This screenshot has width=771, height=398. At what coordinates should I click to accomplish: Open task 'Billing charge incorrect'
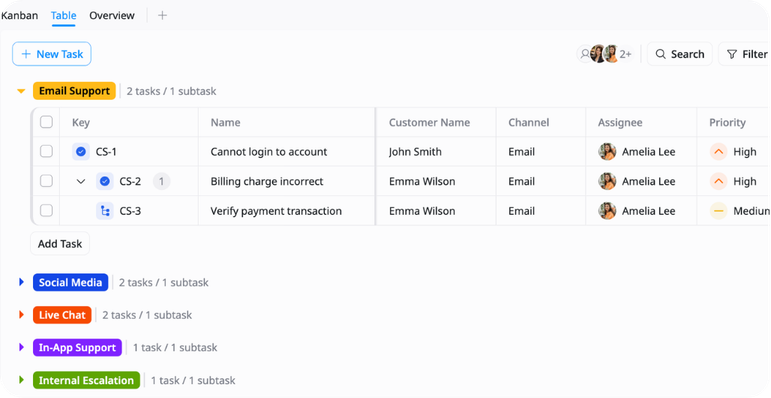pyautogui.click(x=267, y=182)
